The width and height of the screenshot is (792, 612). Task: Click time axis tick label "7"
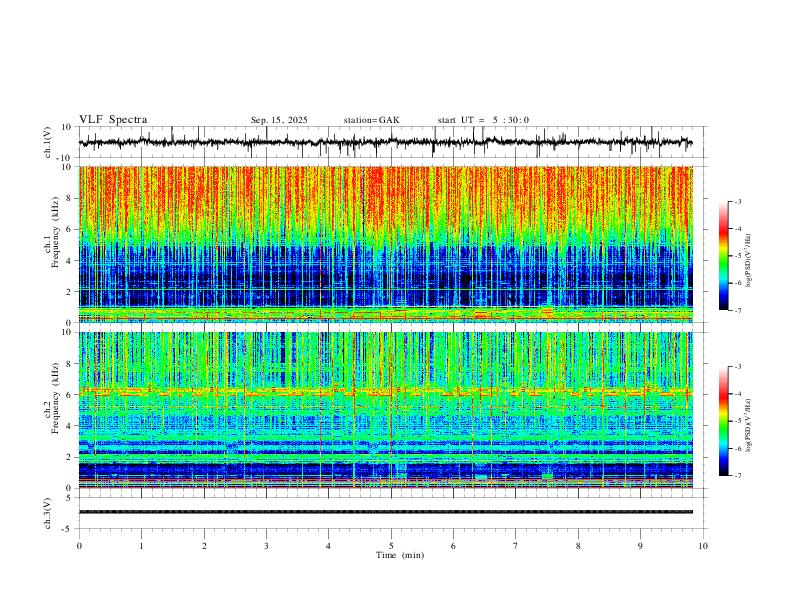[516, 546]
